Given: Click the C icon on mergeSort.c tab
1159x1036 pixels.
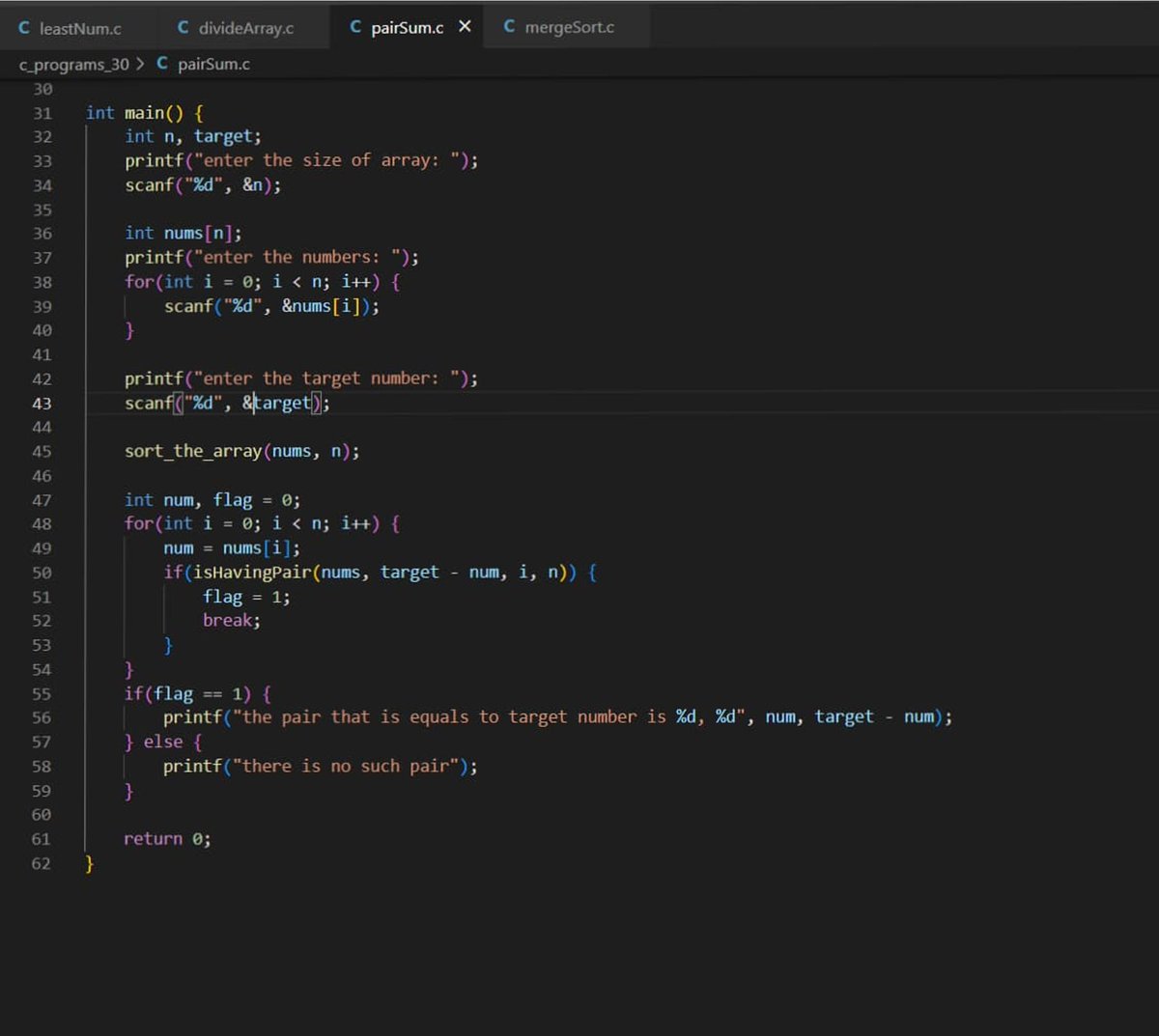Looking at the screenshot, I should tap(509, 27).
